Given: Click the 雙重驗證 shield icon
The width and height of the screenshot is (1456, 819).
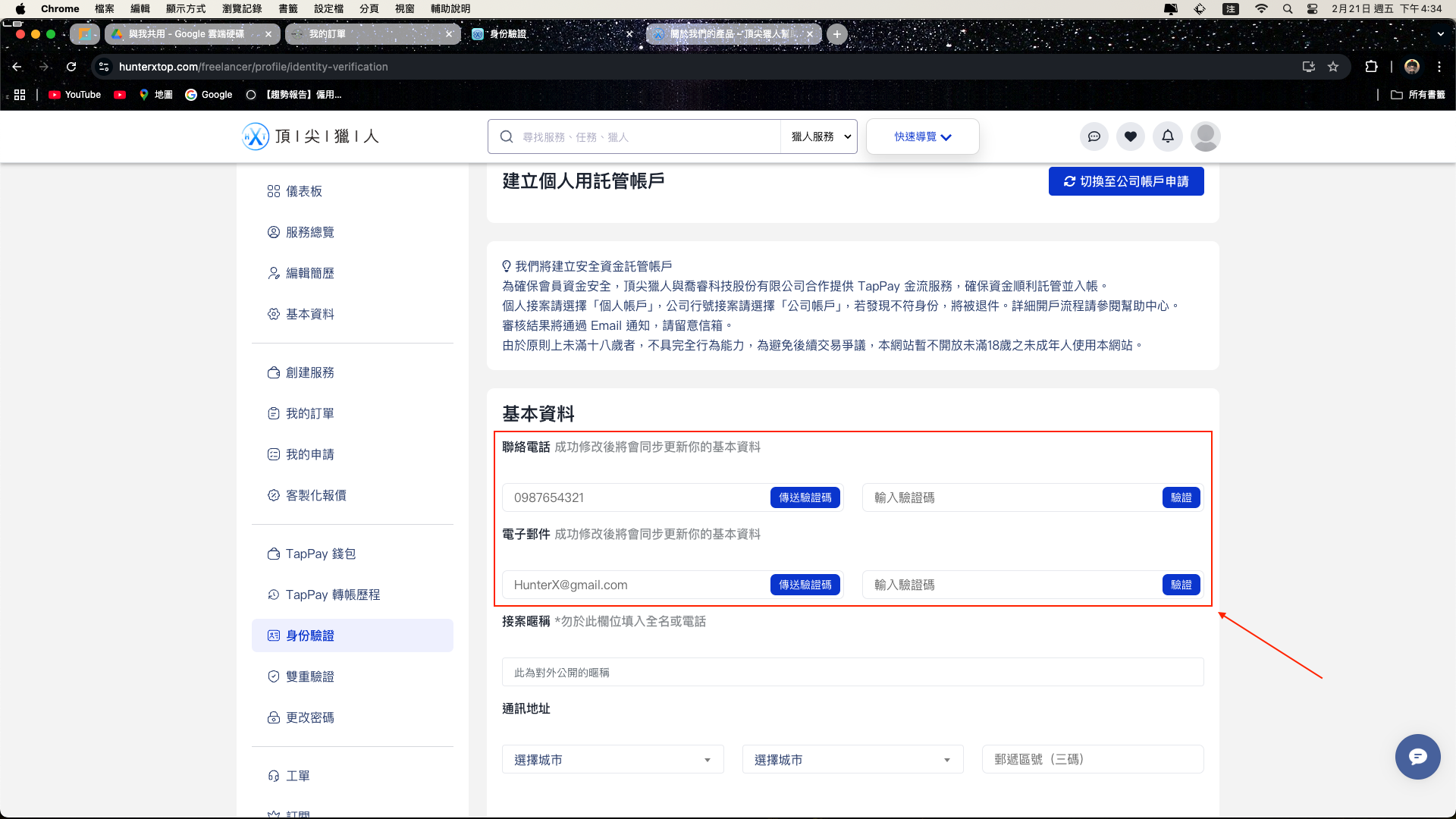Looking at the screenshot, I should (274, 676).
